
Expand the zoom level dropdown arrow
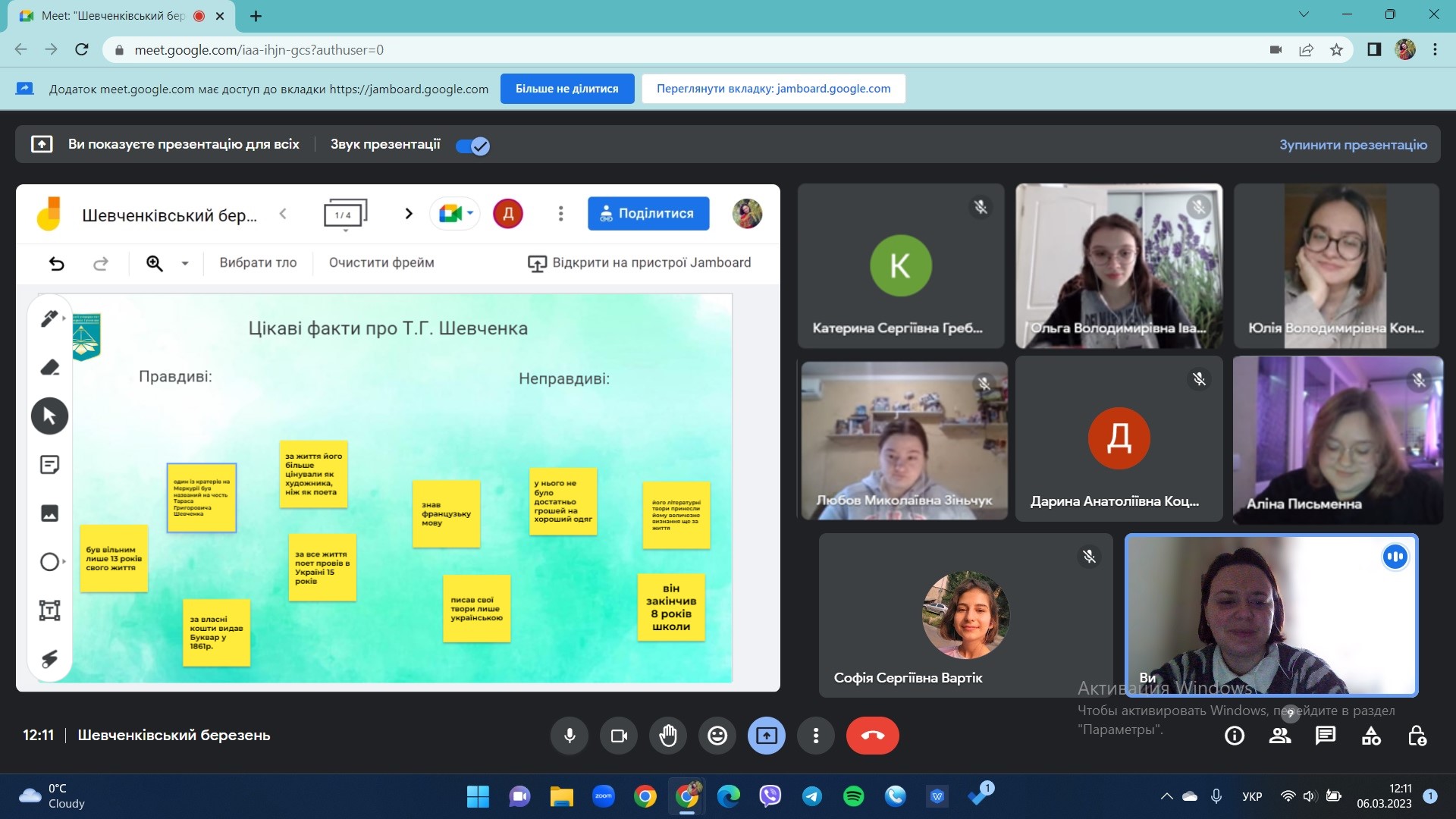pos(184,263)
